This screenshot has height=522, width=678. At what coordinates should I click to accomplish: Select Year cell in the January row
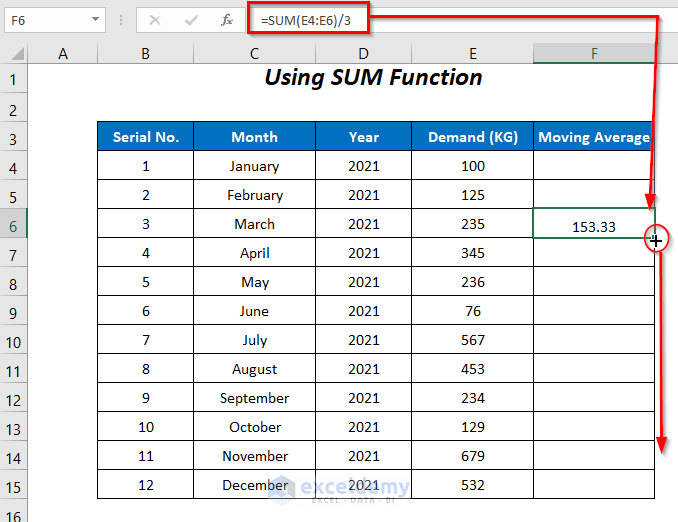363,166
